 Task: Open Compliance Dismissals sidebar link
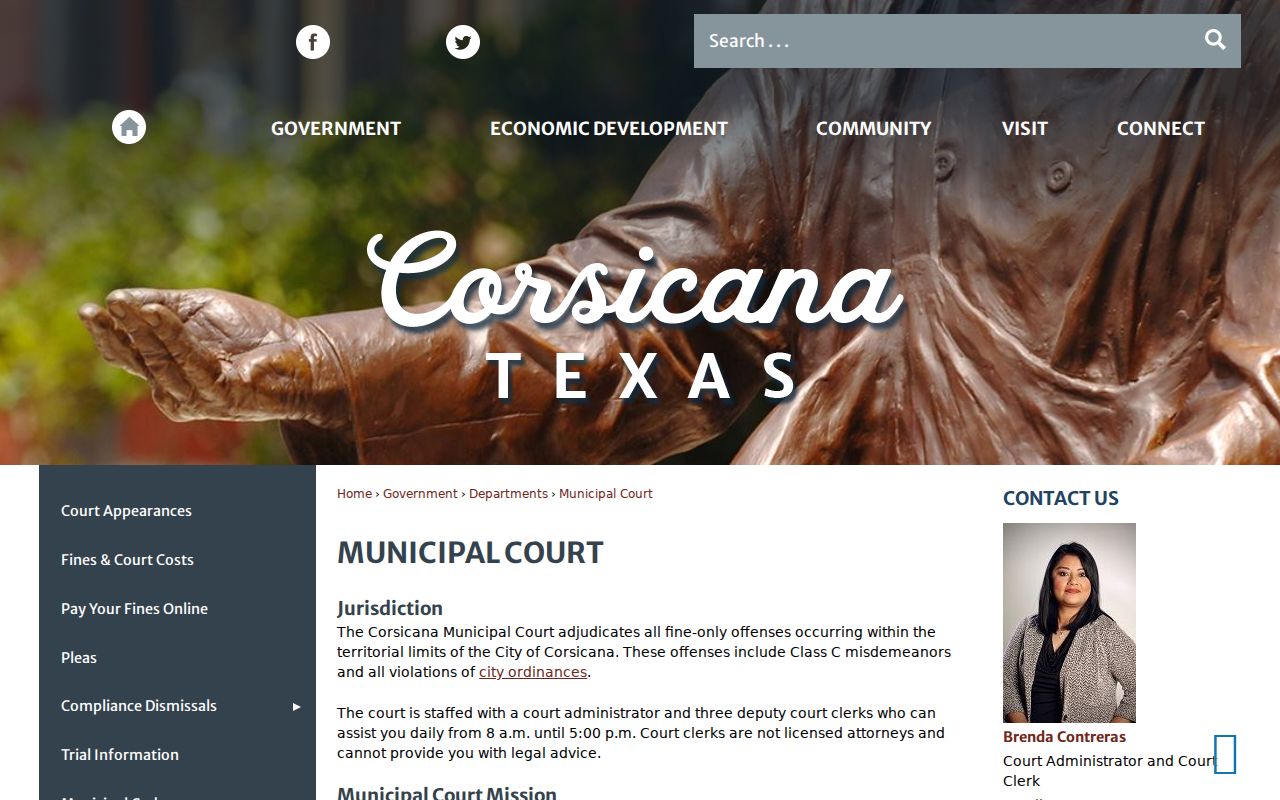tap(139, 706)
